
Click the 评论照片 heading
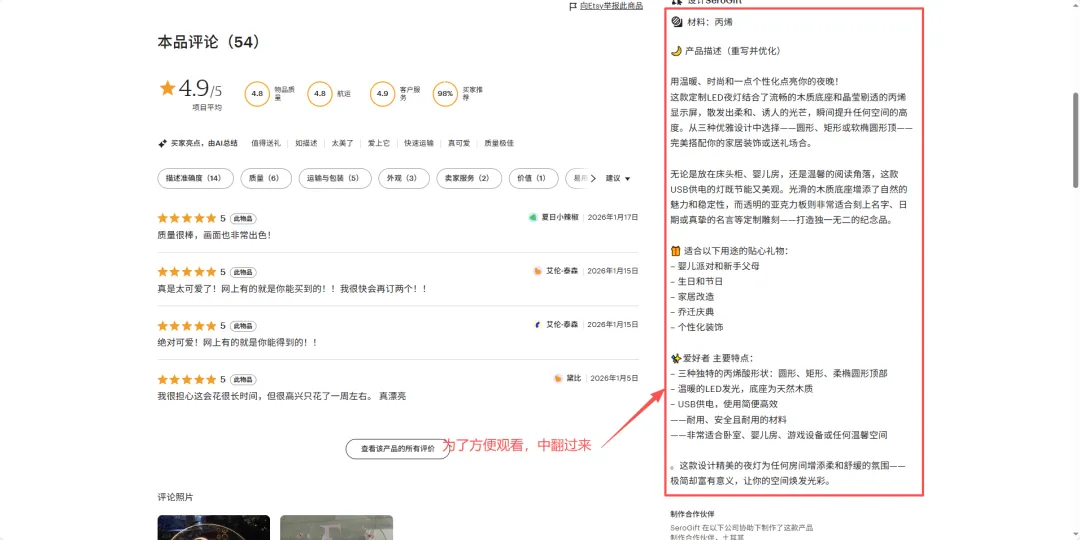click(176, 497)
